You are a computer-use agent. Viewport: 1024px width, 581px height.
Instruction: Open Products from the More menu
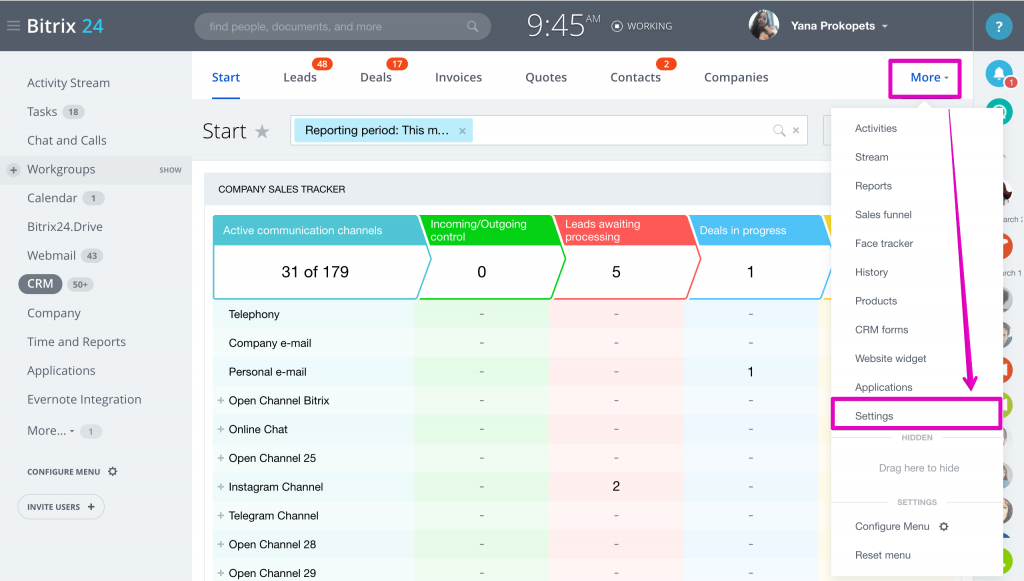876,301
